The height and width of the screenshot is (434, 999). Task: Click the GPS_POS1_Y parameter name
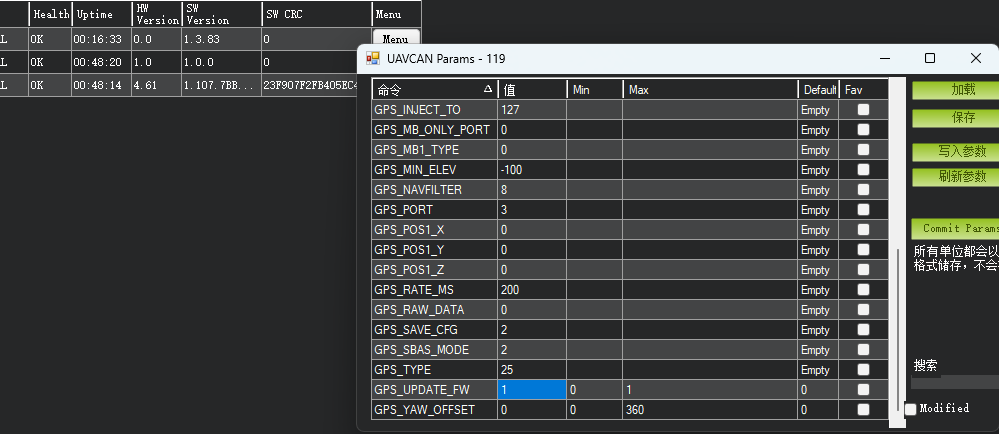coord(435,250)
